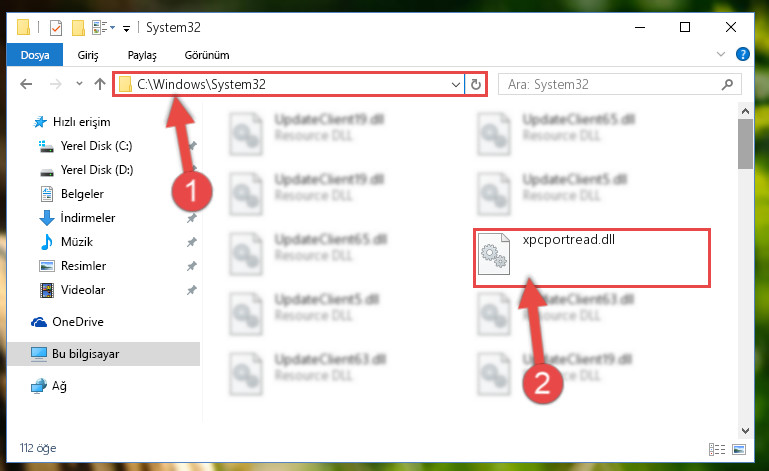Image resolution: width=769 pixels, height=471 pixels.
Task: Switch to the Görünüm ribbon tab
Action: (x=206, y=55)
